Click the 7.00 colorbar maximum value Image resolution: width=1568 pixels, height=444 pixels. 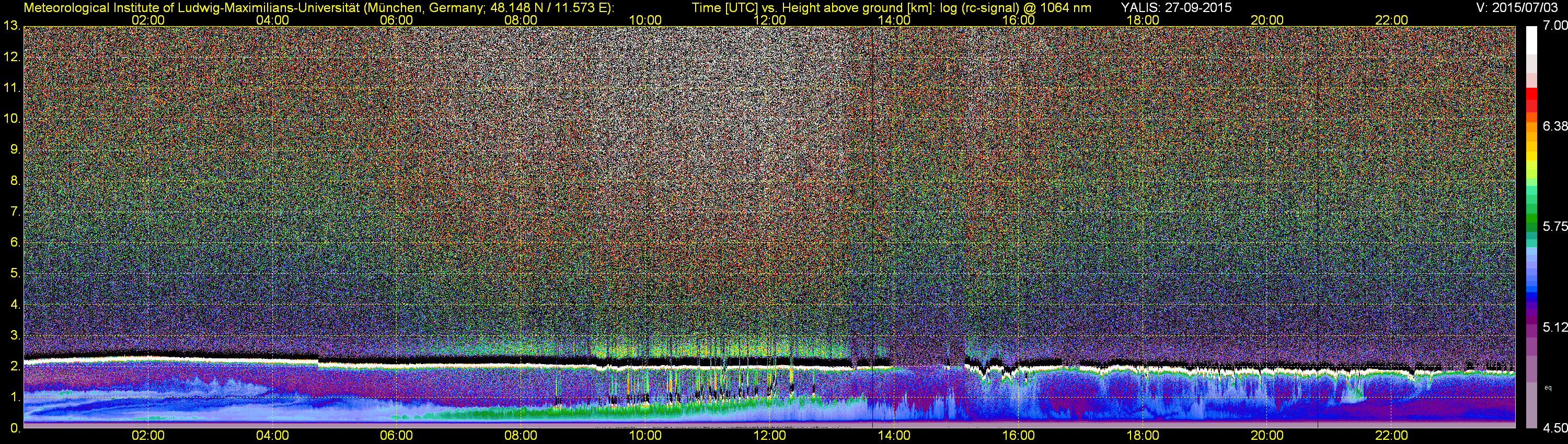click(1555, 26)
